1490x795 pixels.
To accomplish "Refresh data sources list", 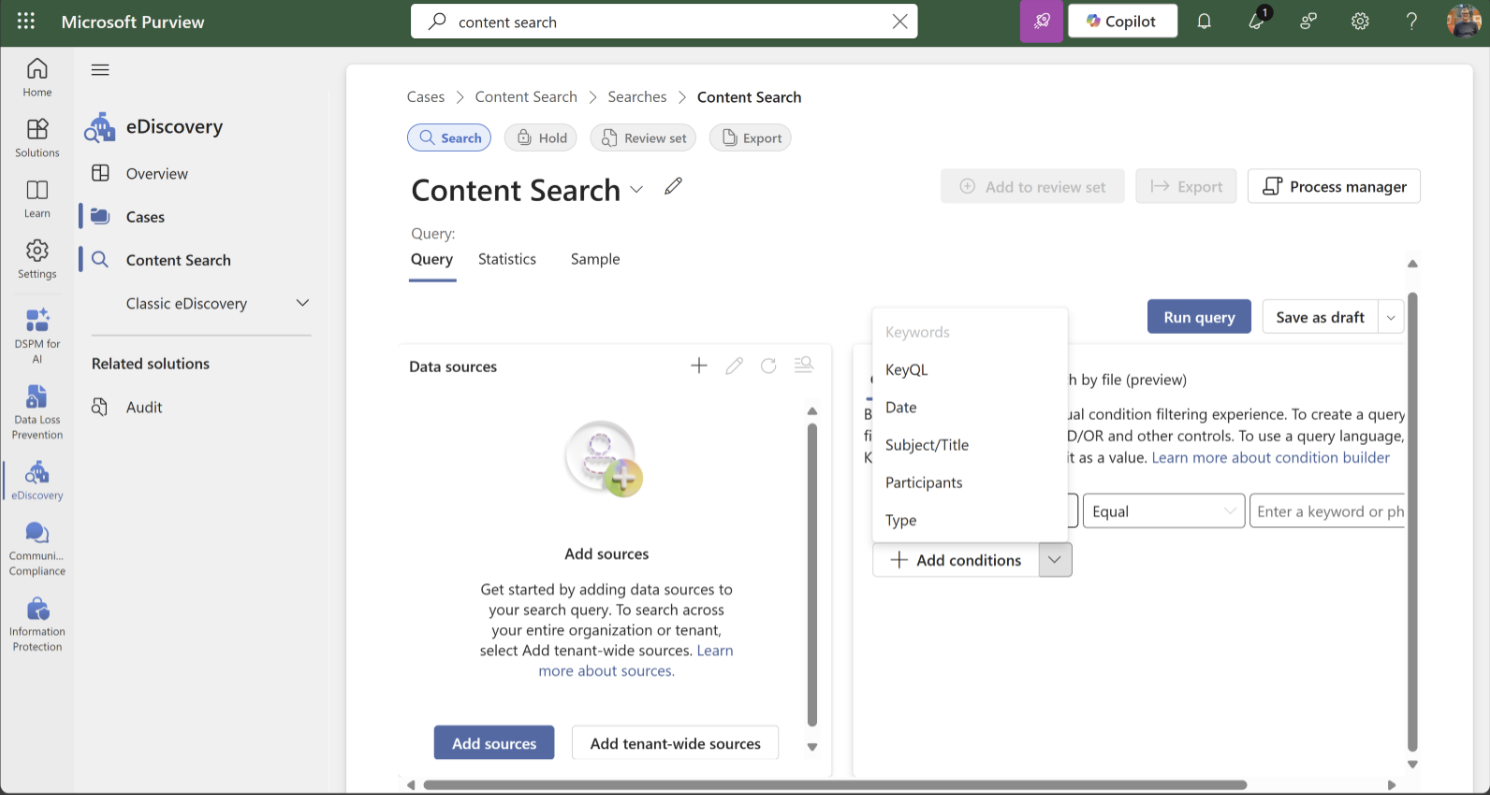I will click(768, 366).
